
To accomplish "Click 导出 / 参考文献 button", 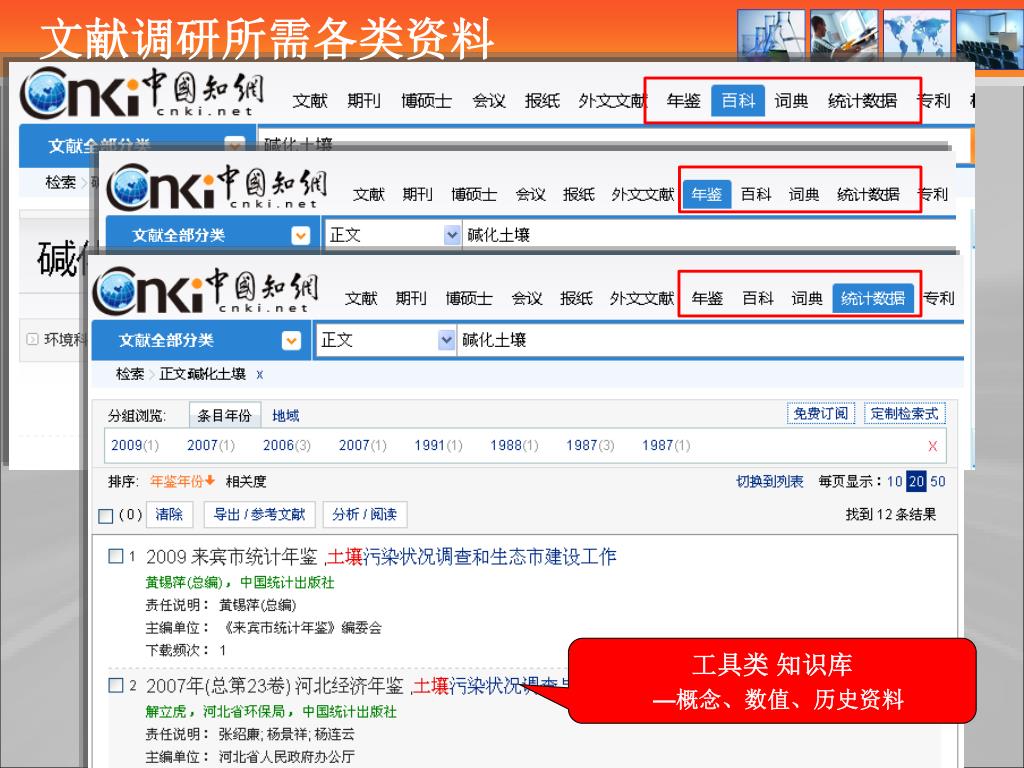I will coord(259,515).
